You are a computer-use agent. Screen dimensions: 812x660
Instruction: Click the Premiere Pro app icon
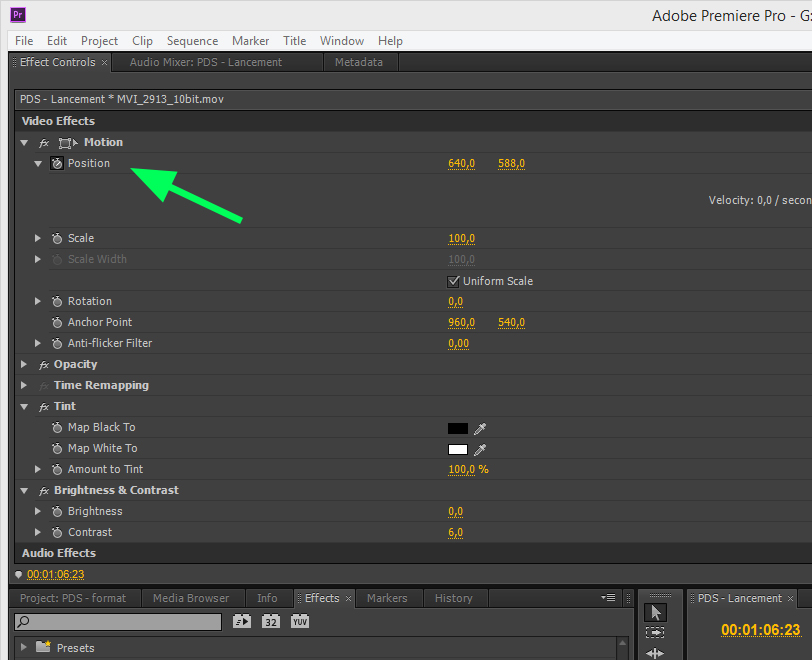click(x=18, y=15)
